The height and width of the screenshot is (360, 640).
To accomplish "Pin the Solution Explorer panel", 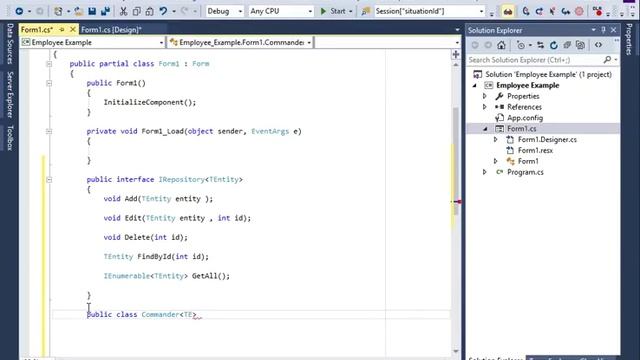I will tap(603, 30).
